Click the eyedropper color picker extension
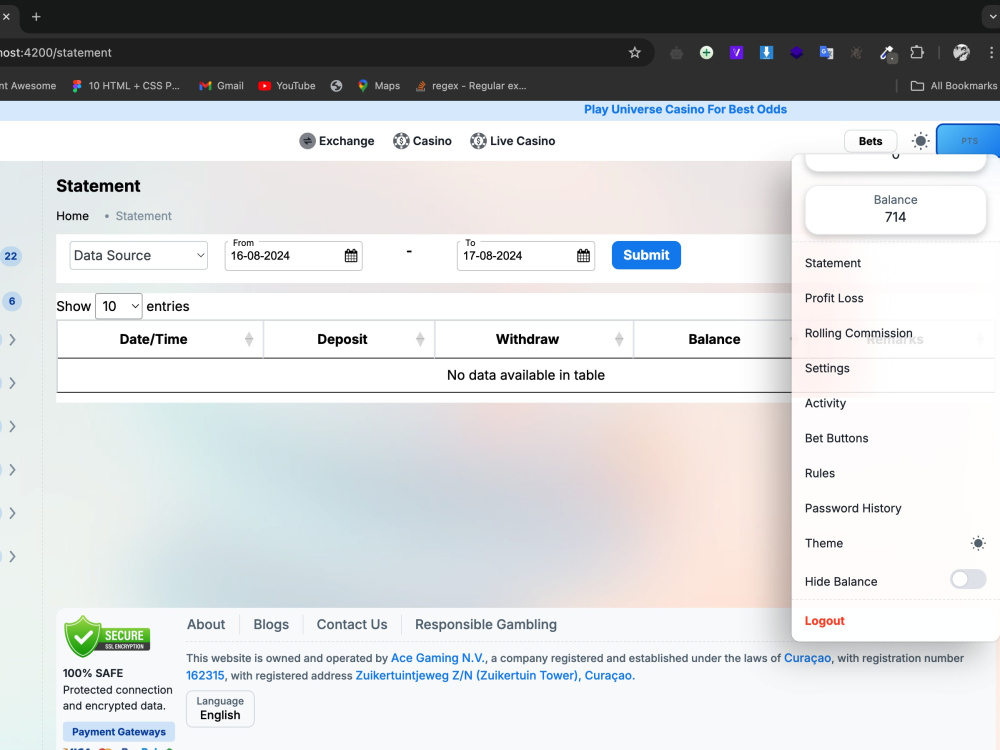The height and width of the screenshot is (750, 1000). coord(886,54)
